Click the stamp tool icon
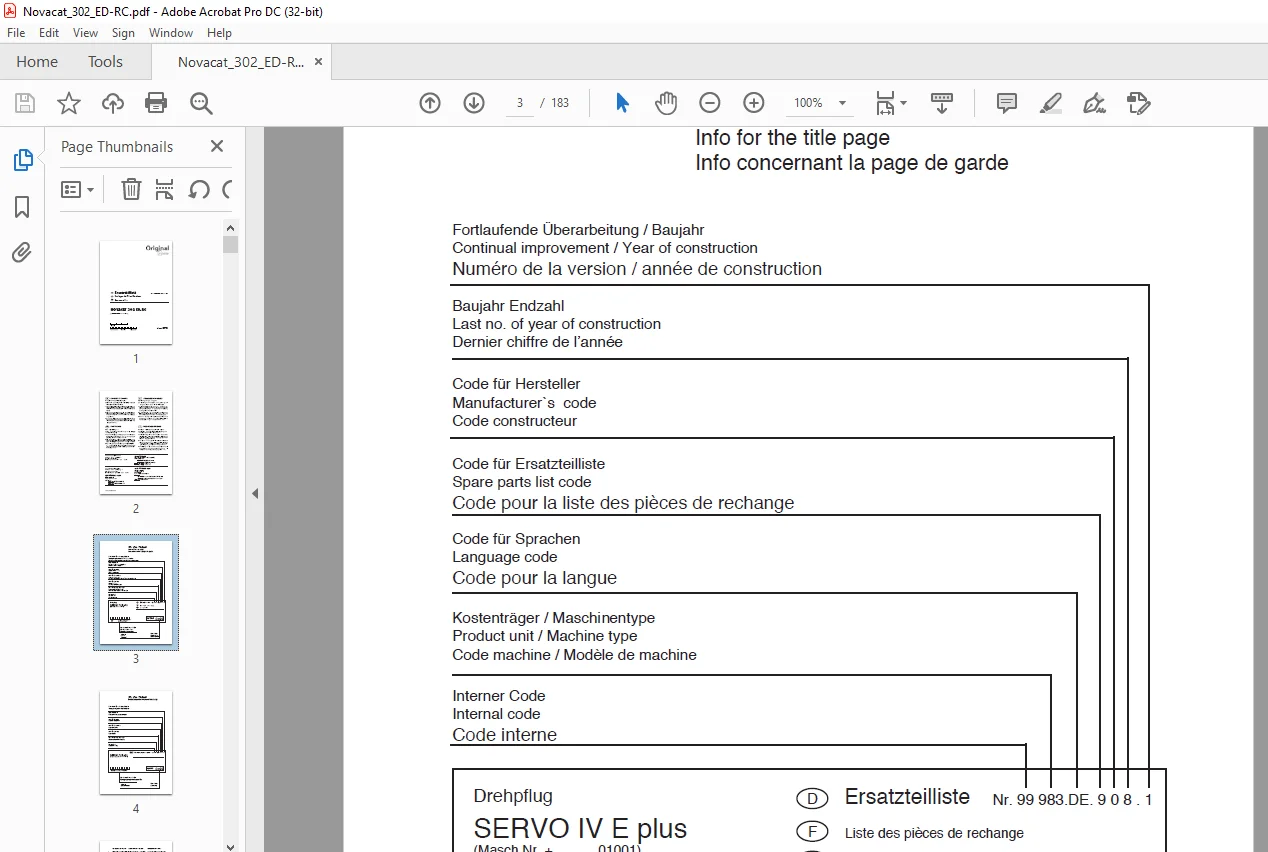Screen dimensions: 1268x852 (1138, 103)
